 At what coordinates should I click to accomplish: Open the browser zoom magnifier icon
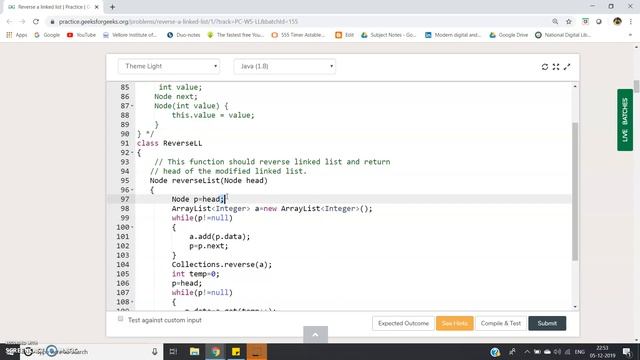click(x=555, y=21)
